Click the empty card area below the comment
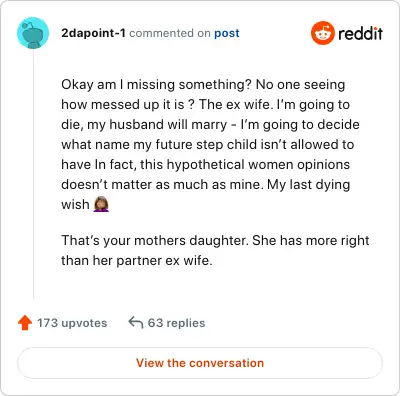 point(213,287)
